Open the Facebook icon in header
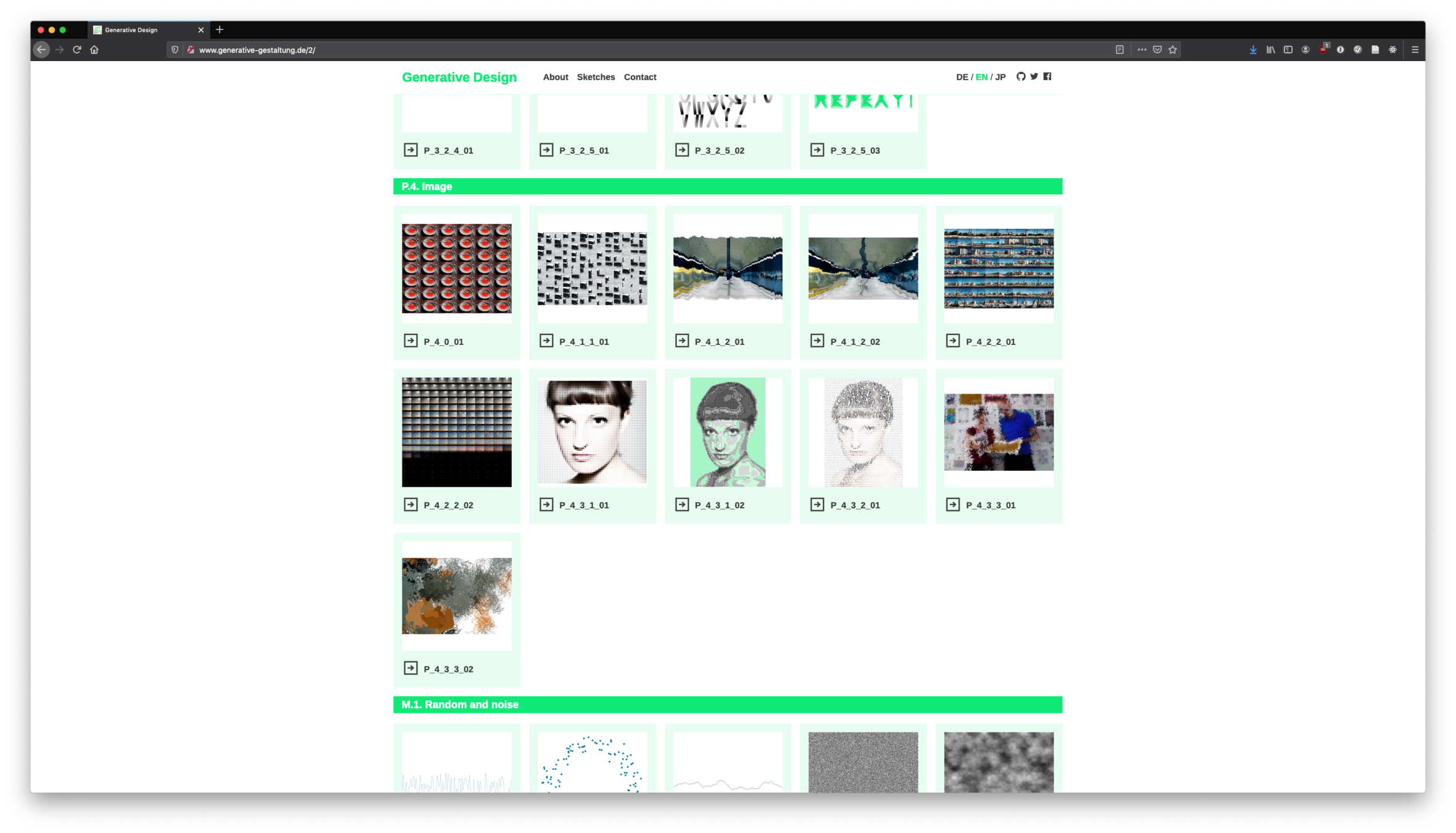This screenshot has height=833, width=1456. pos(1047,77)
